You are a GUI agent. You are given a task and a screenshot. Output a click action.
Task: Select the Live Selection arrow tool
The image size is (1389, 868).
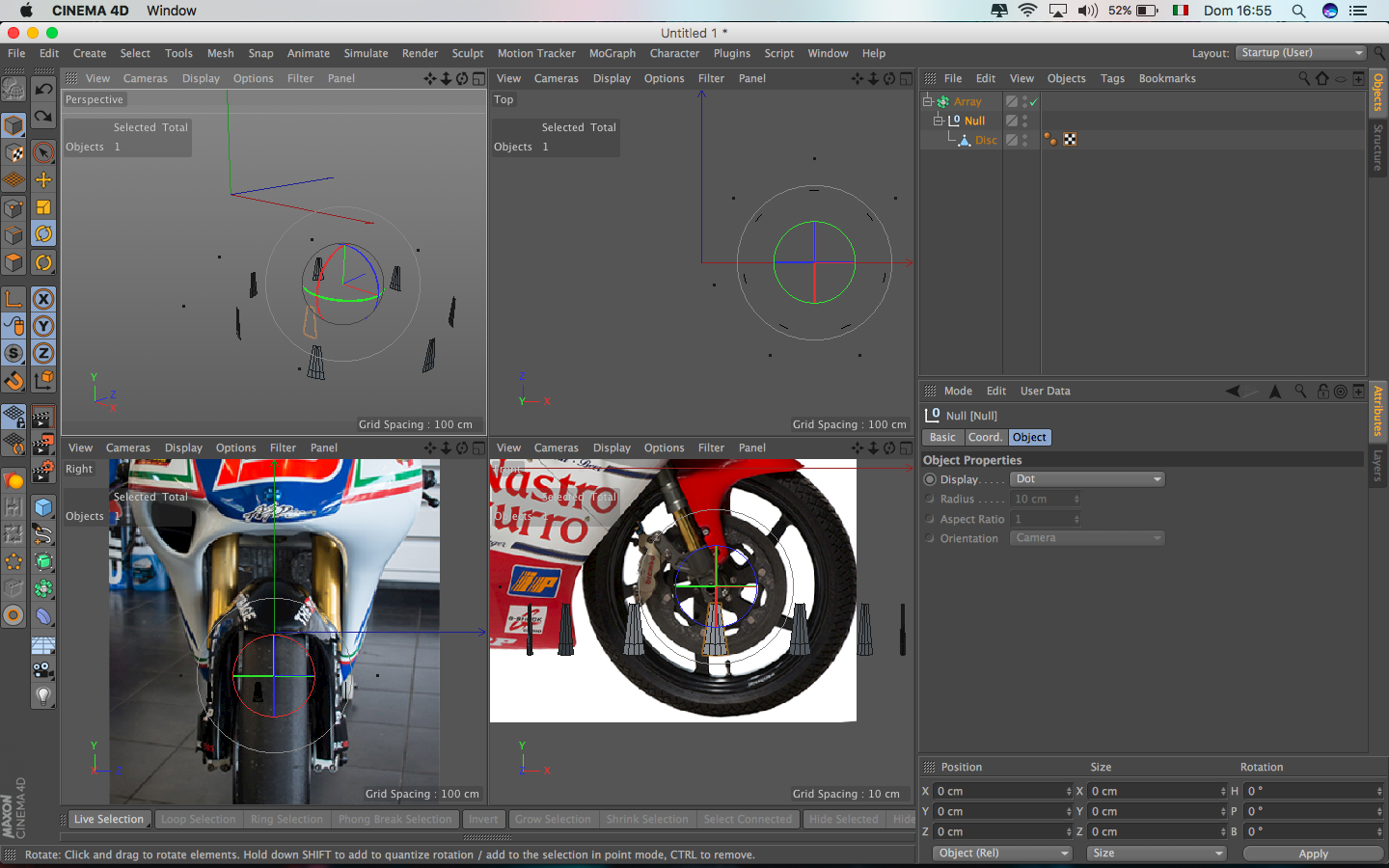(x=43, y=152)
